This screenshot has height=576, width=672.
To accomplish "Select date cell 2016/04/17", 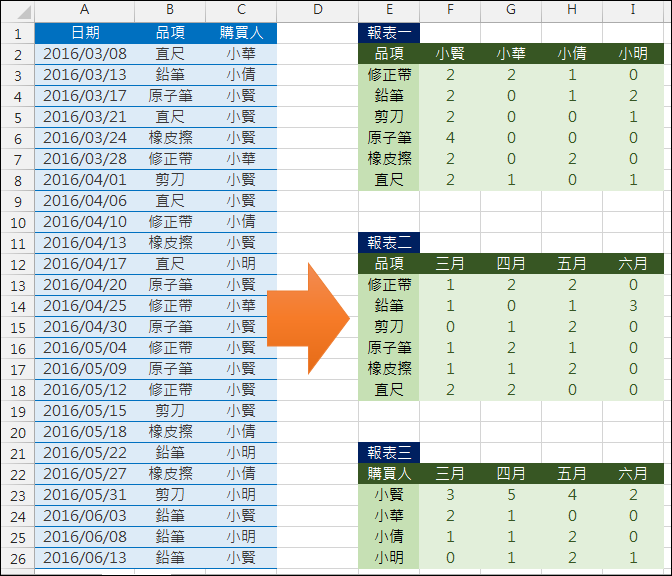I will (84, 264).
